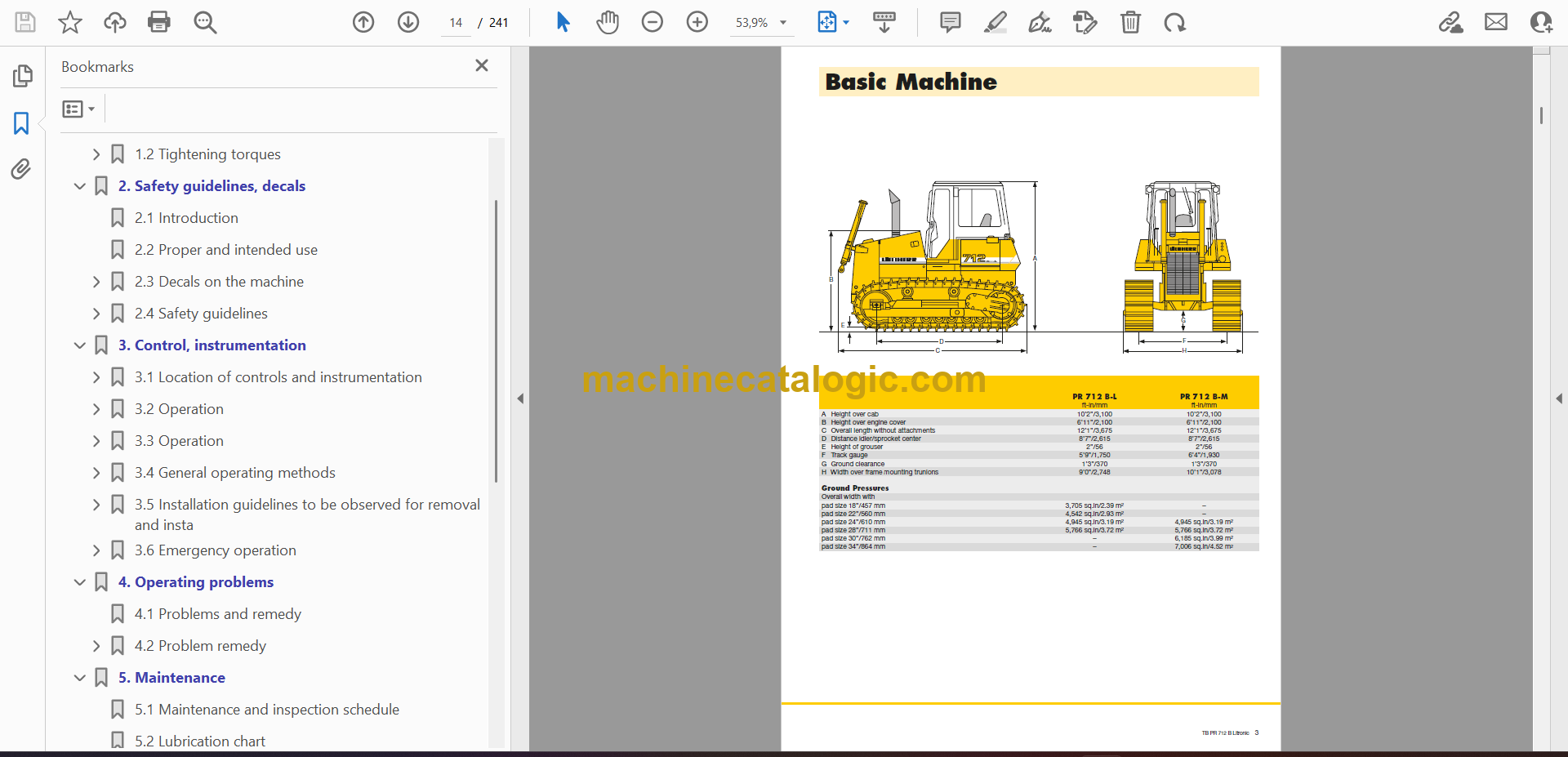Go to previous page arrow

[363, 22]
